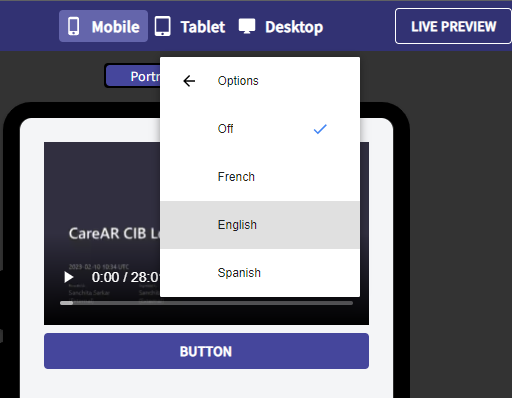Image resolution: width=512 pixels, height=398 pixels.
Task: Switch to Tablet view label
Action: tap(203, 27)
